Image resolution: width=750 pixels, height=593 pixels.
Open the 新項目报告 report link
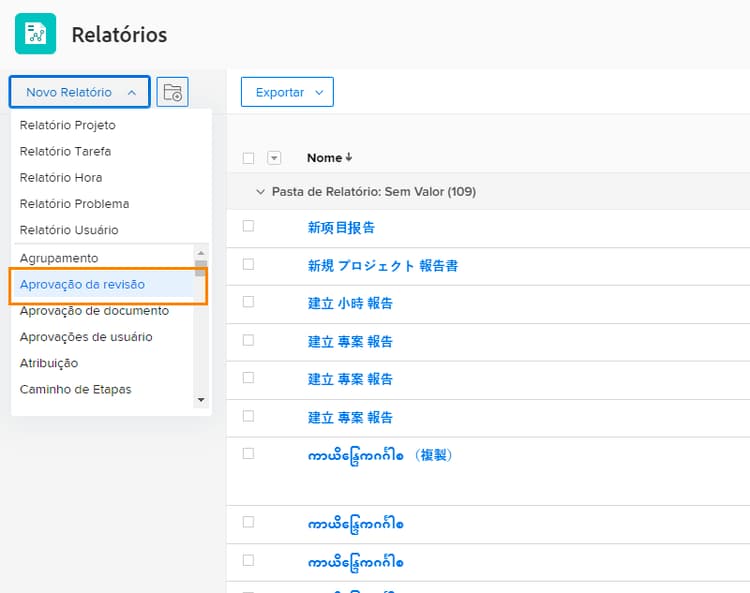pyautogui.click(x=341, y=227)
